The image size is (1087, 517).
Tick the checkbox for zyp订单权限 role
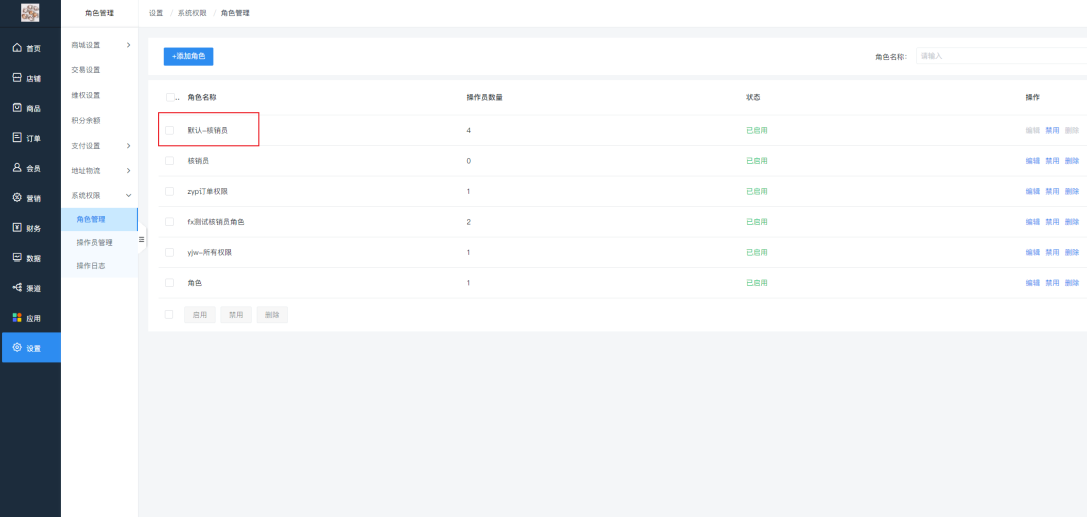169,191
